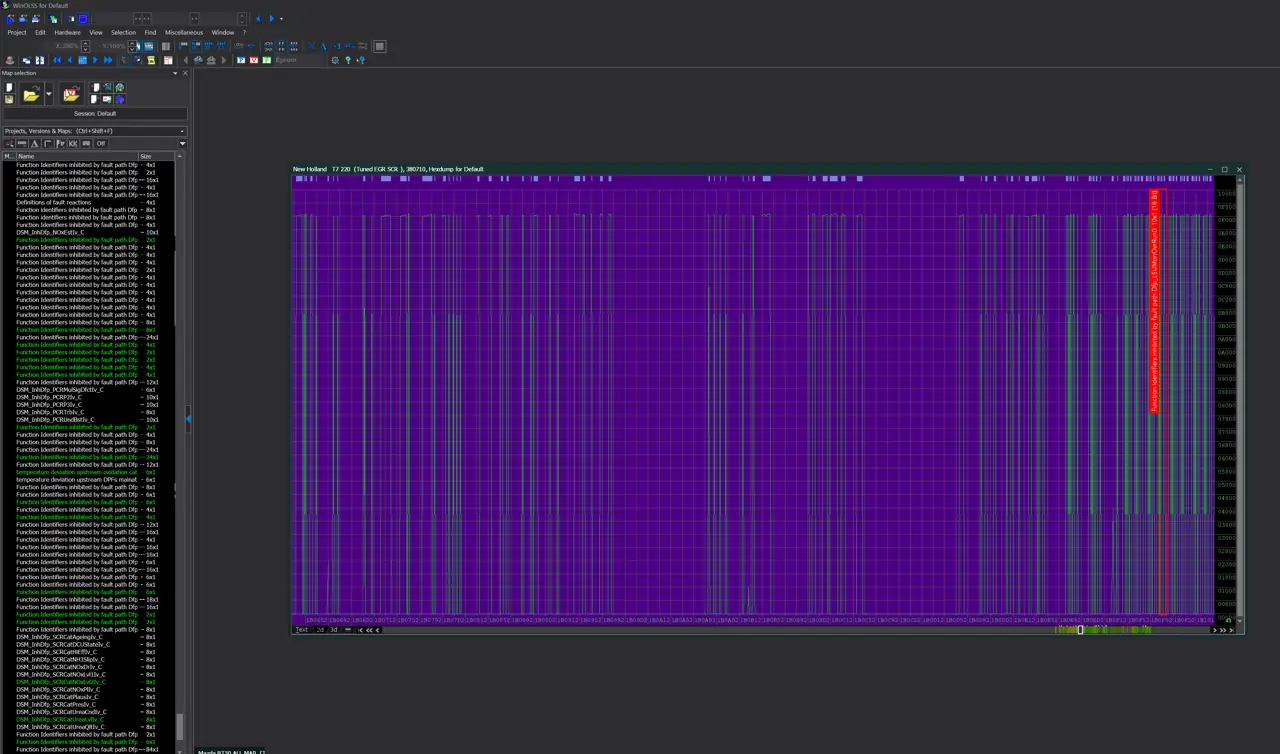Click the hexdump horizontal scrollbar thumb
Screen dimensions: 1280x754
[x=1080, y=630]
